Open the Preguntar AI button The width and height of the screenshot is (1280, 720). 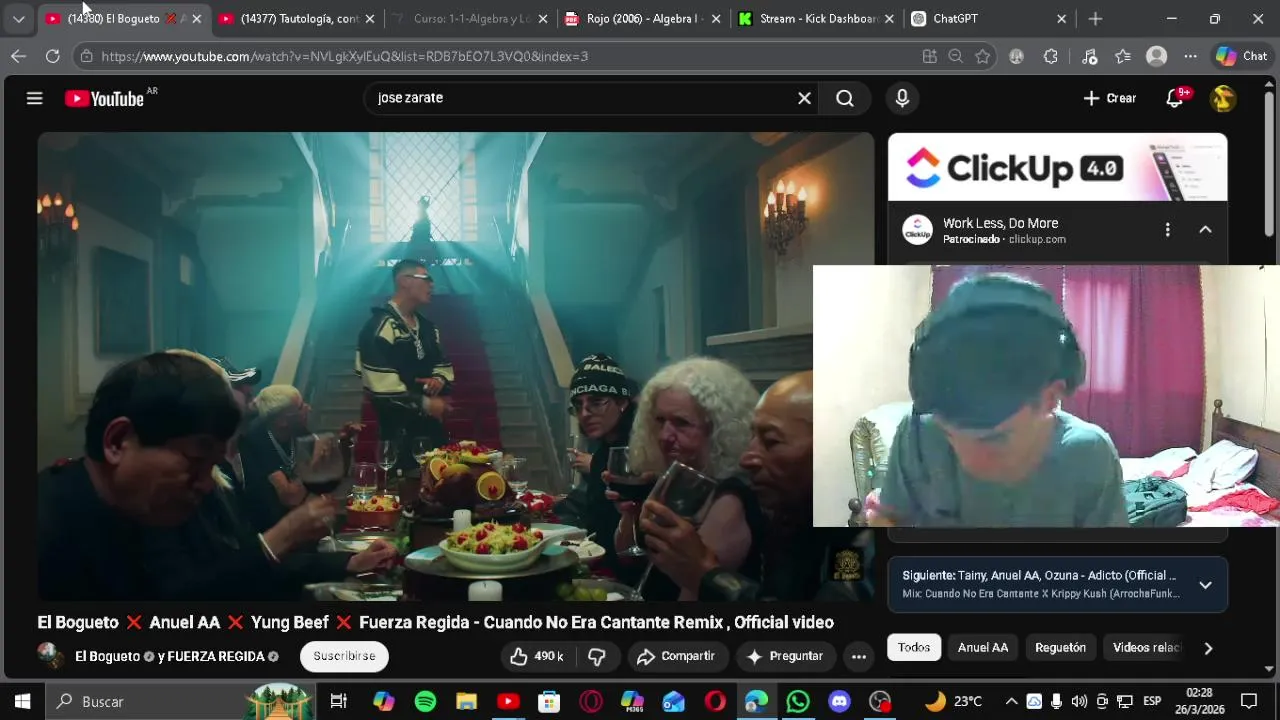coord(785,656)
